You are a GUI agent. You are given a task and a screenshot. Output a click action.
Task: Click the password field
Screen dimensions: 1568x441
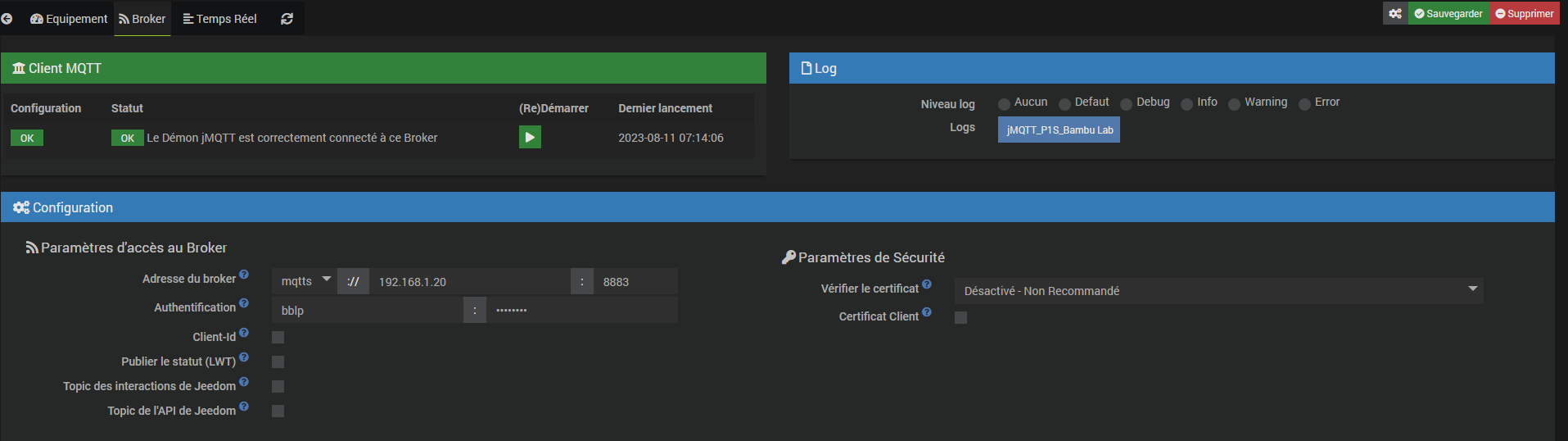pos(582,310)
